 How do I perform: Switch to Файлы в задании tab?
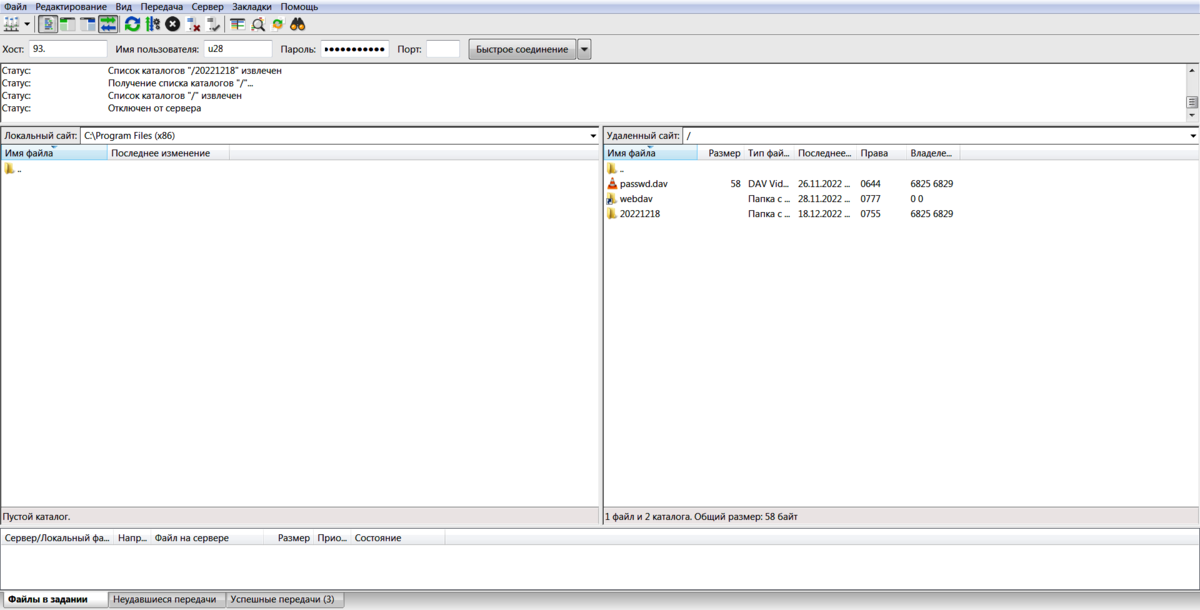click(54, 599)
